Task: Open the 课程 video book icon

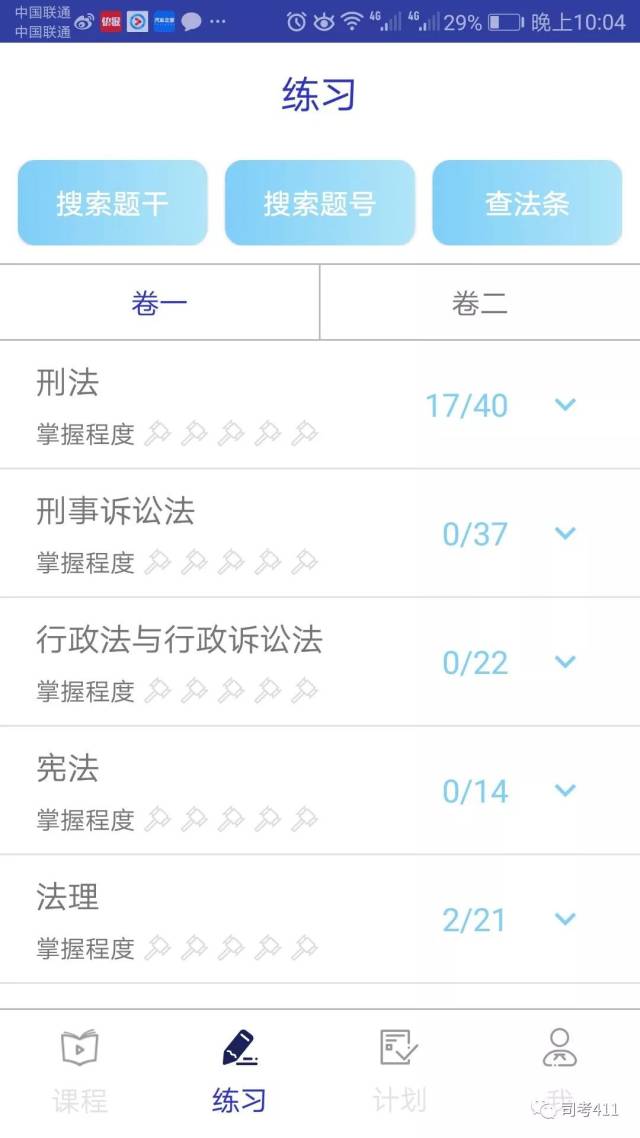Action: point(80,1048)
